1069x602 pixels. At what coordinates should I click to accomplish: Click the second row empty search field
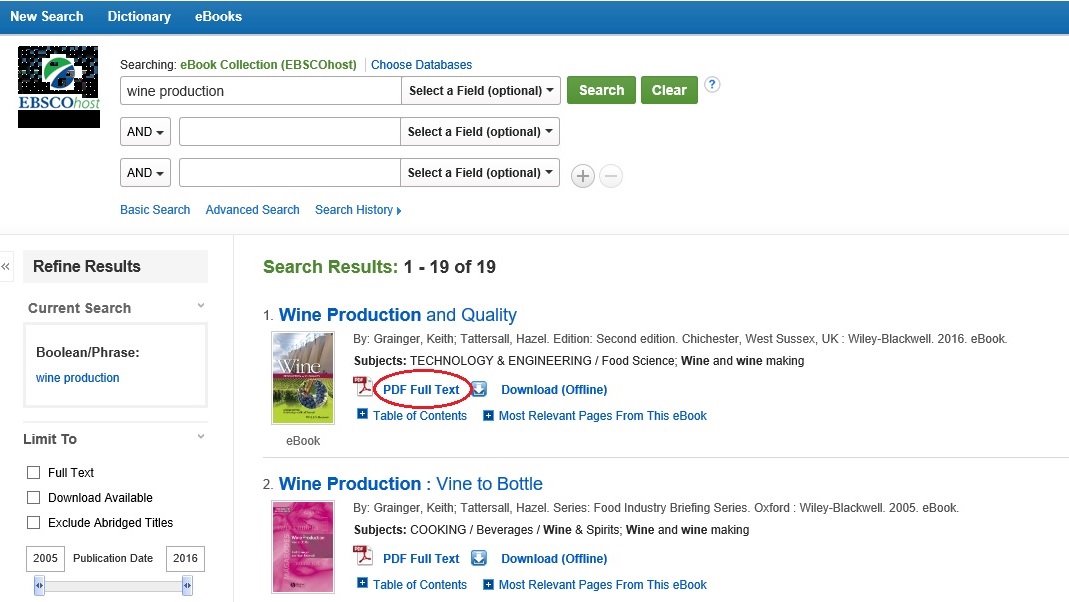coord(290,132)
